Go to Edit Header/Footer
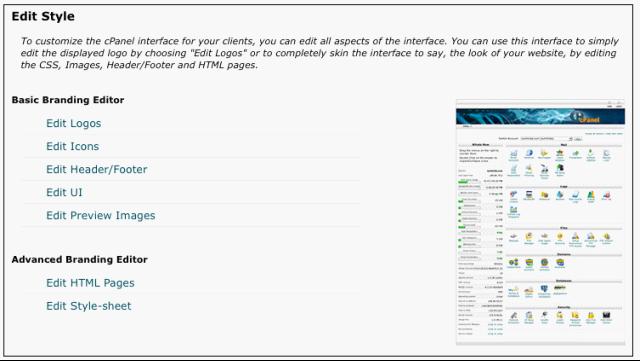This screenshot has height=361, width=640. click(97, 169)
